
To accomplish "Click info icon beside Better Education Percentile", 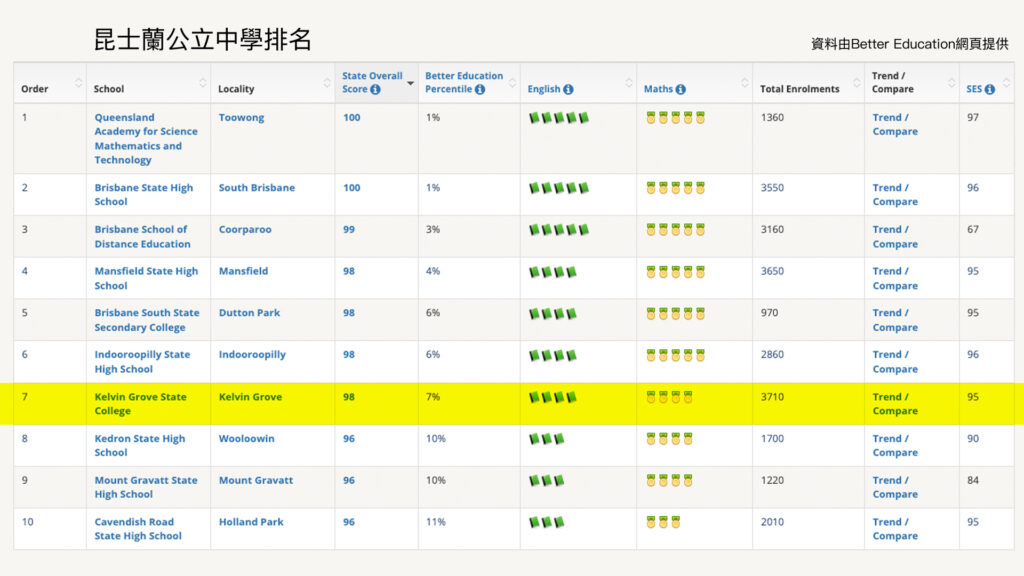I will coord(480,89).
